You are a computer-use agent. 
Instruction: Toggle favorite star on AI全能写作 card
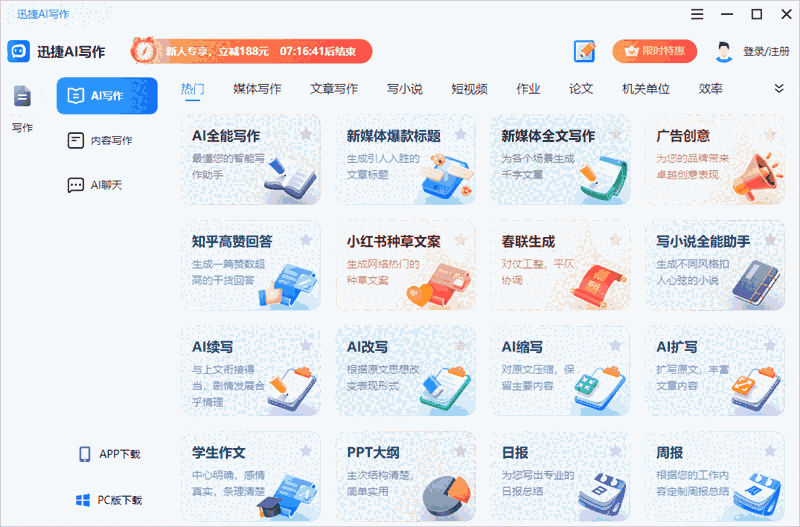coord(306,134)
